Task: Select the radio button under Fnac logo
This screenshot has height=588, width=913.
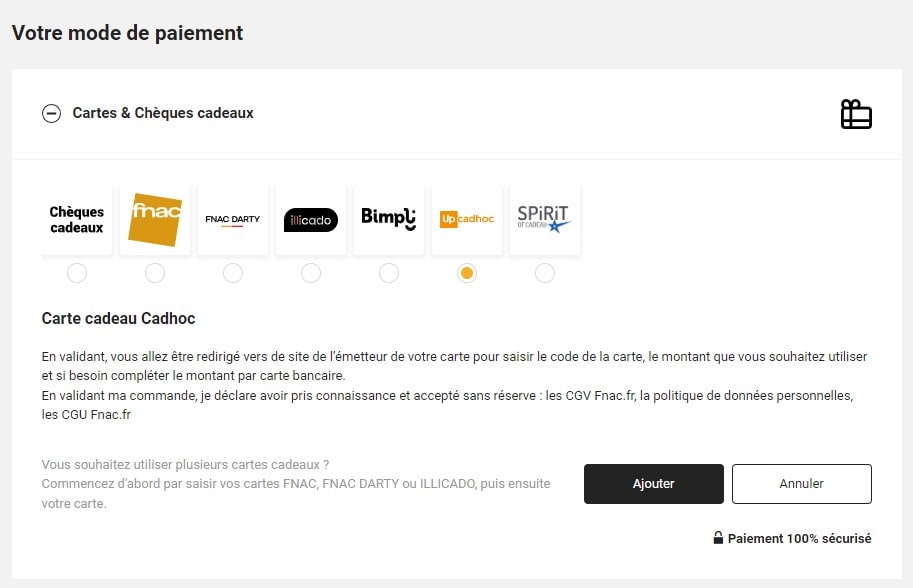Action: tap(155, 273)
